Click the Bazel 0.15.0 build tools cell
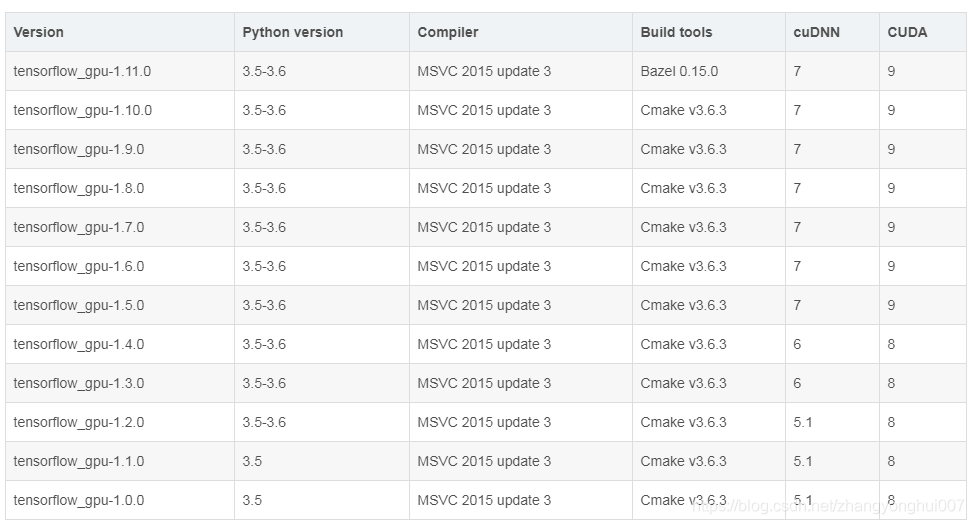Viewport: 974px width, 524px height. tap(679, 72)
